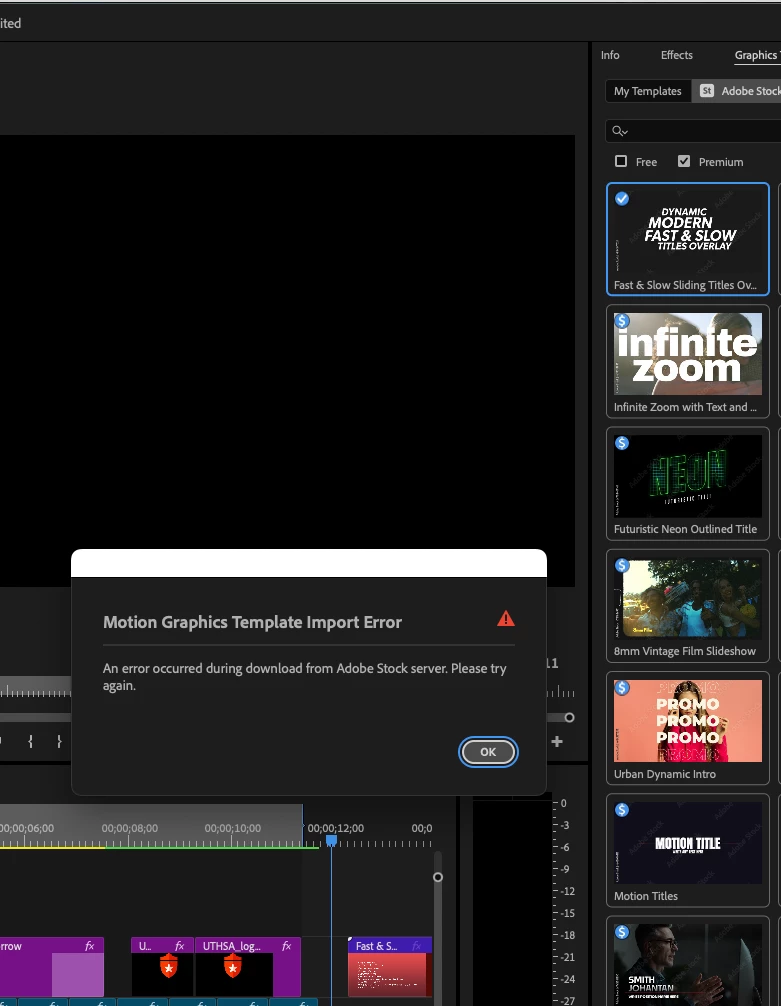Open the monitor Button Editor plus icon
The height and width of the screenshot is (1006, 781).
[x=557, y=742]
